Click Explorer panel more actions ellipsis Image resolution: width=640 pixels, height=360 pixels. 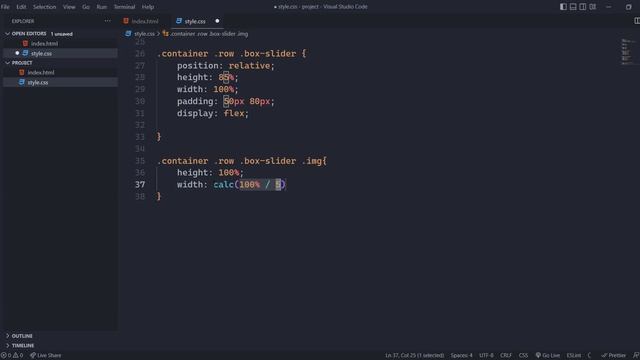[x=107, y=21]
